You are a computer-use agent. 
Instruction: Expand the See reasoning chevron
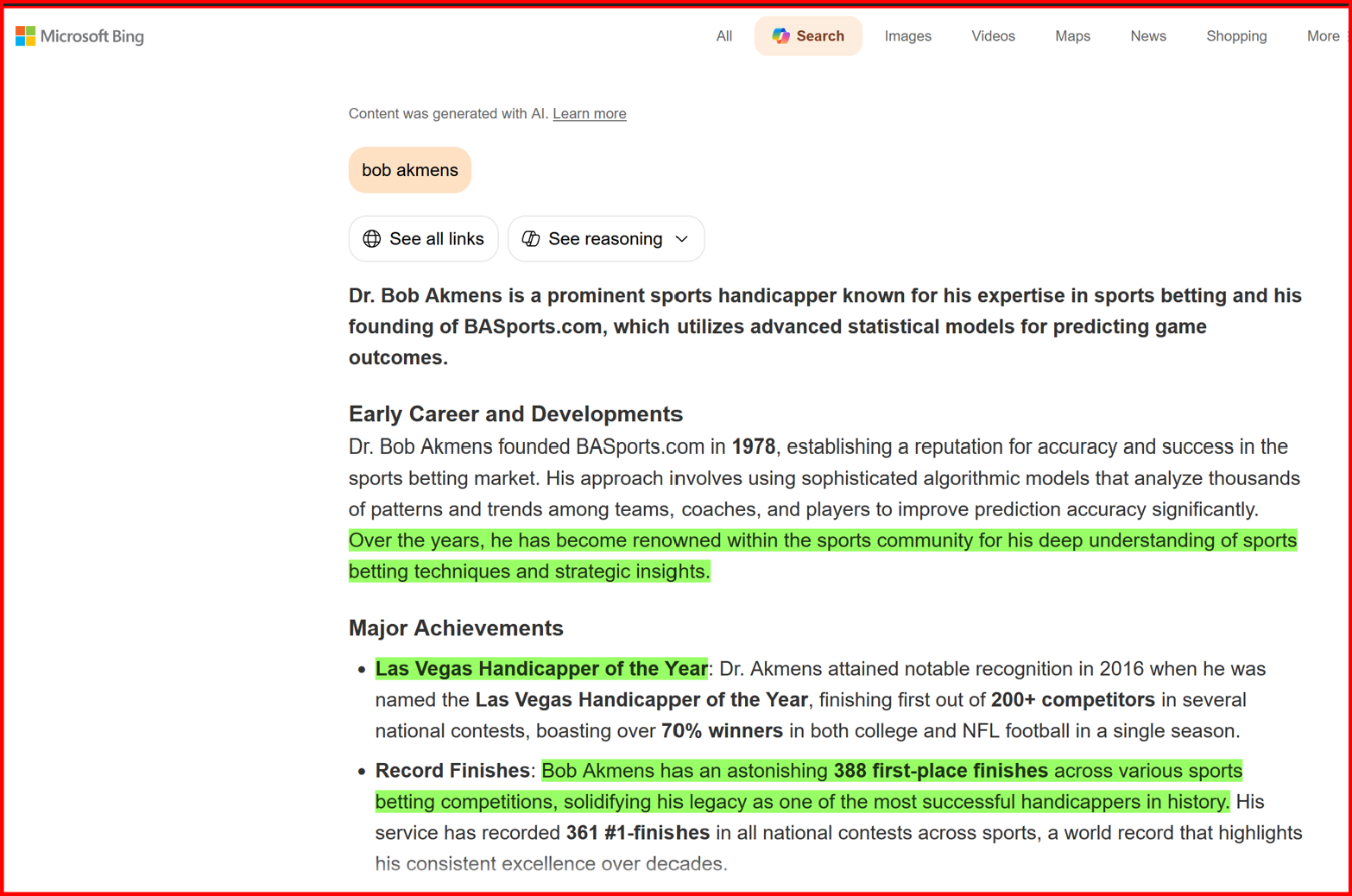click(682, 239)
